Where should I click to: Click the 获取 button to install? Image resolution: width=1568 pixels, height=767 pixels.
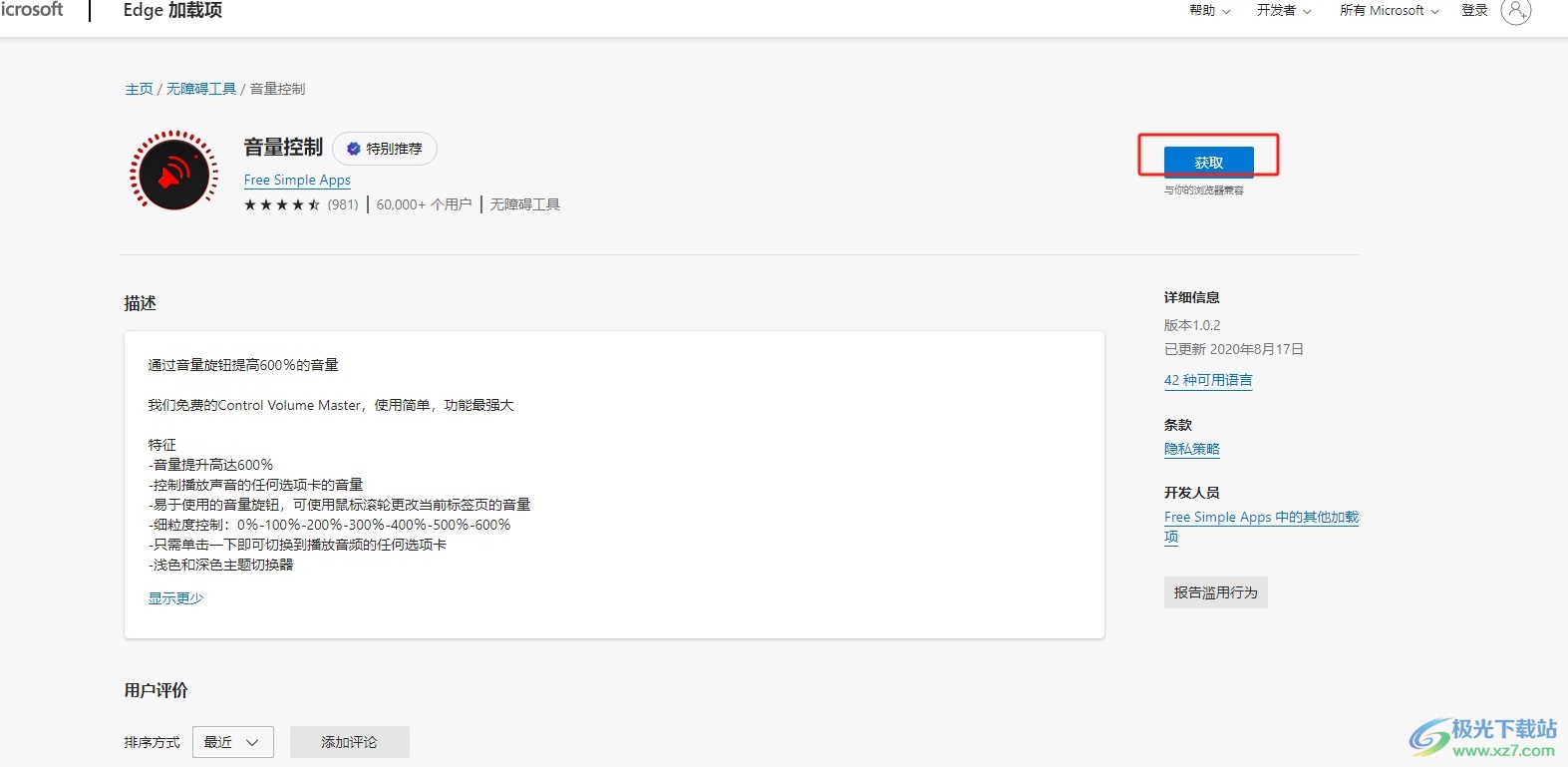coord(1208,162)
